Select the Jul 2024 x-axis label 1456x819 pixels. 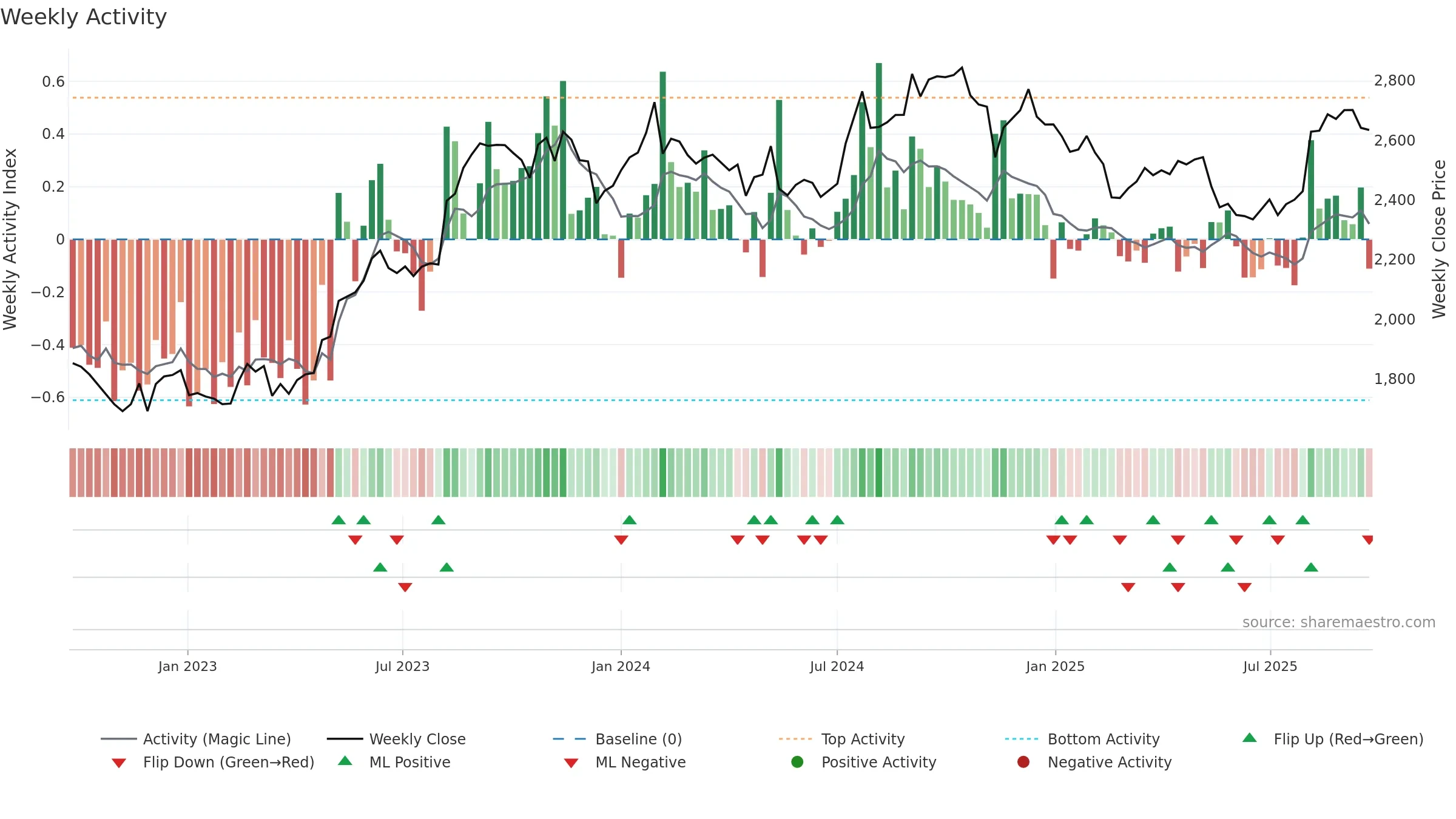pos(837,666)
